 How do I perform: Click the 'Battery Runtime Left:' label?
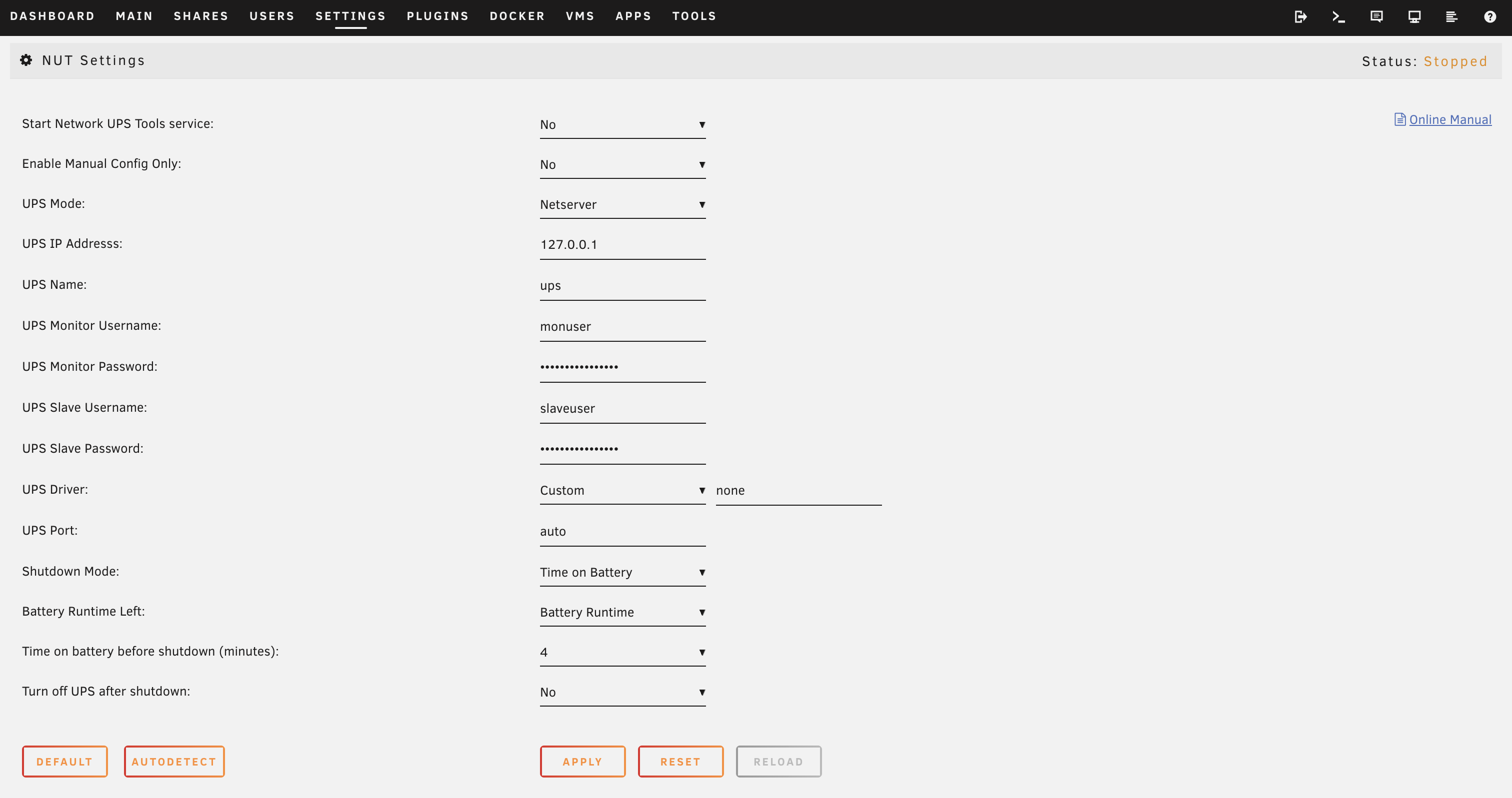point(83,612)
